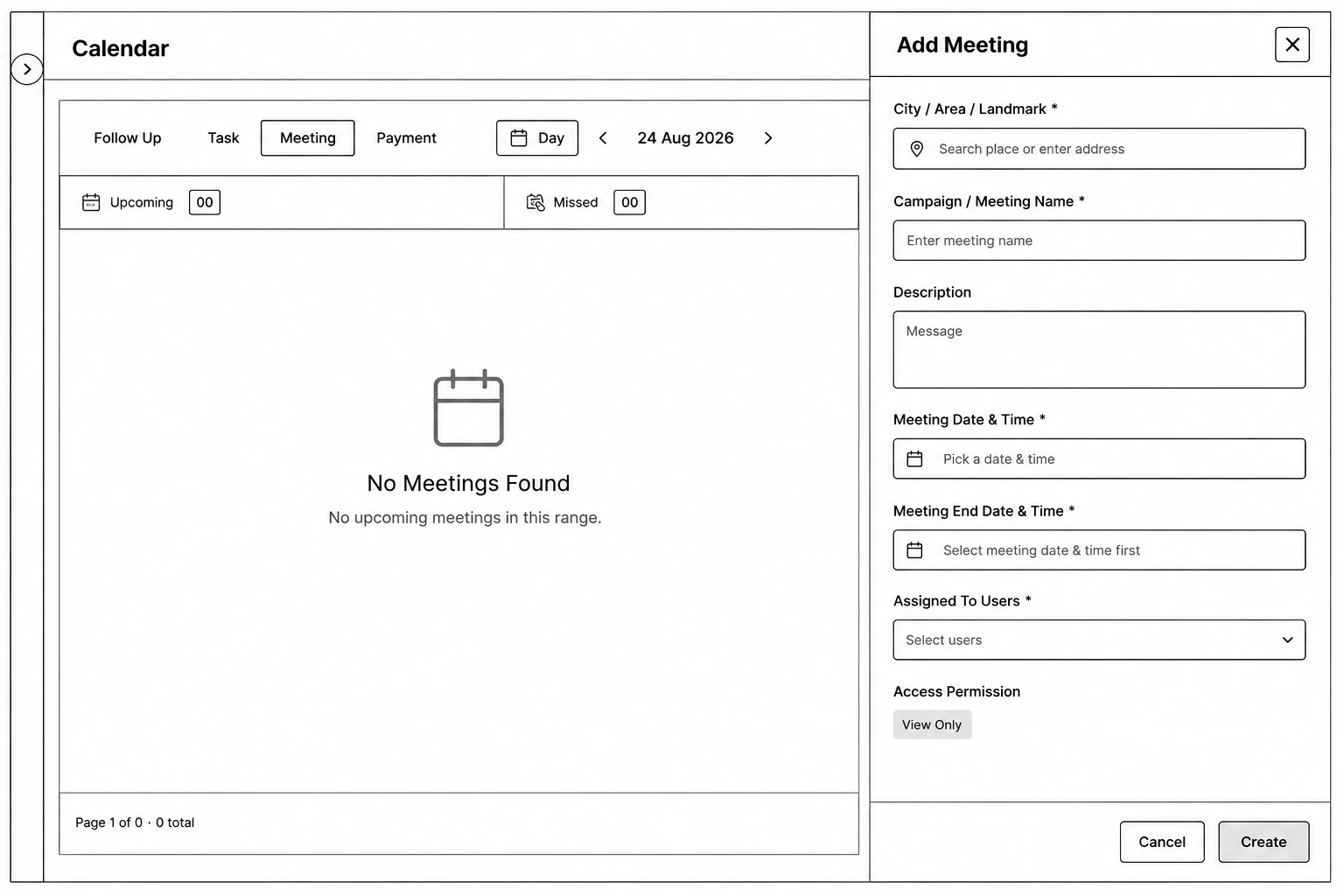Click the No Meetings Found heading
This screenshot has width=1344, height=896.
pos(469,483)
